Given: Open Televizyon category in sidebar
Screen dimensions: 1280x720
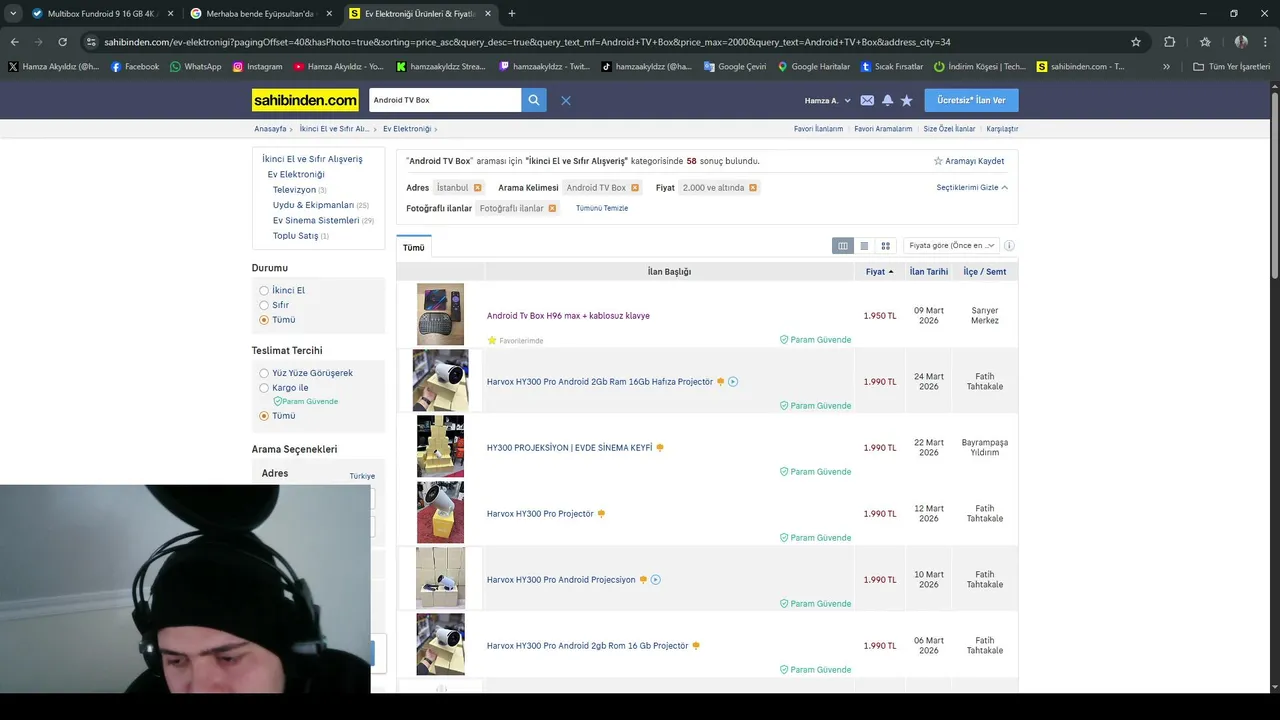Looking at the screenshot, I should [x=294, y=189].
